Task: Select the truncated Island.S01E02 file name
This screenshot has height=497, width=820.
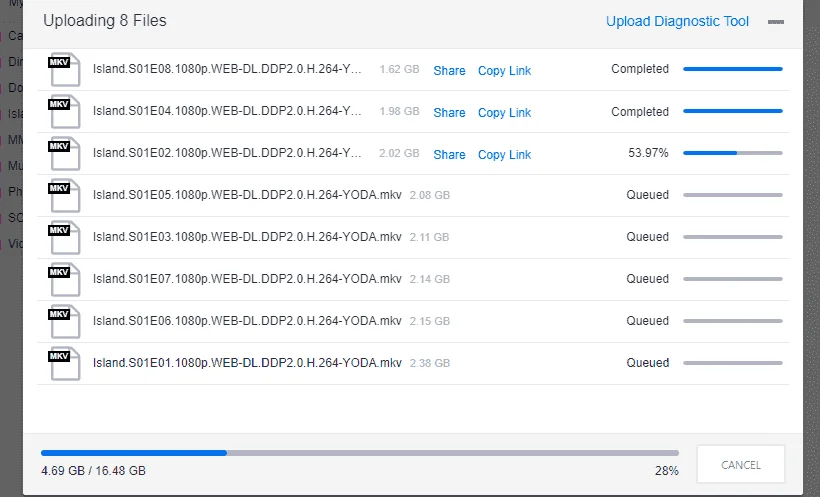Action: (x=227, y=153)
